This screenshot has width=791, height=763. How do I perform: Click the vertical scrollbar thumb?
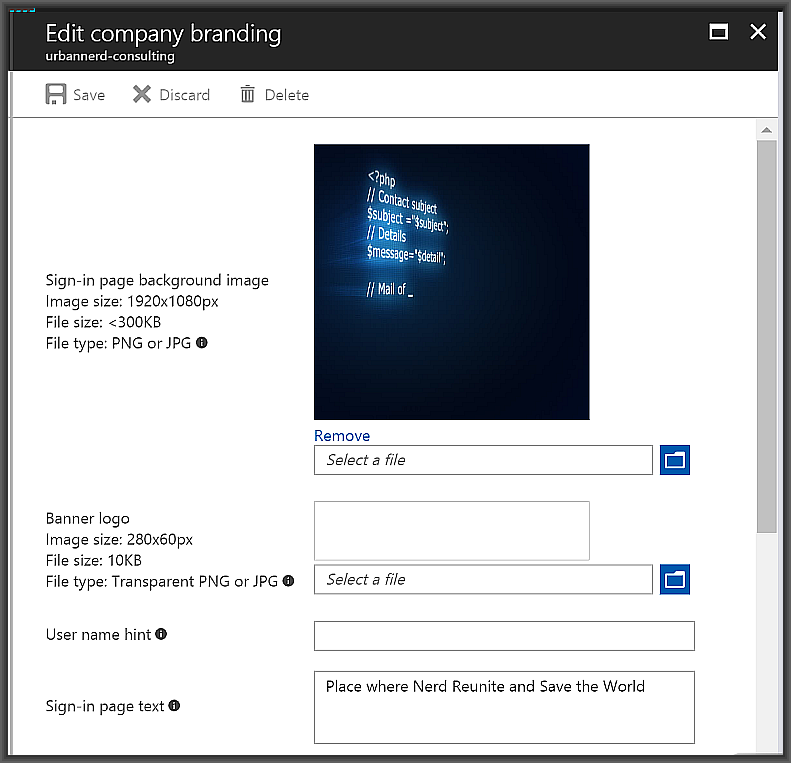pos(766,336)
